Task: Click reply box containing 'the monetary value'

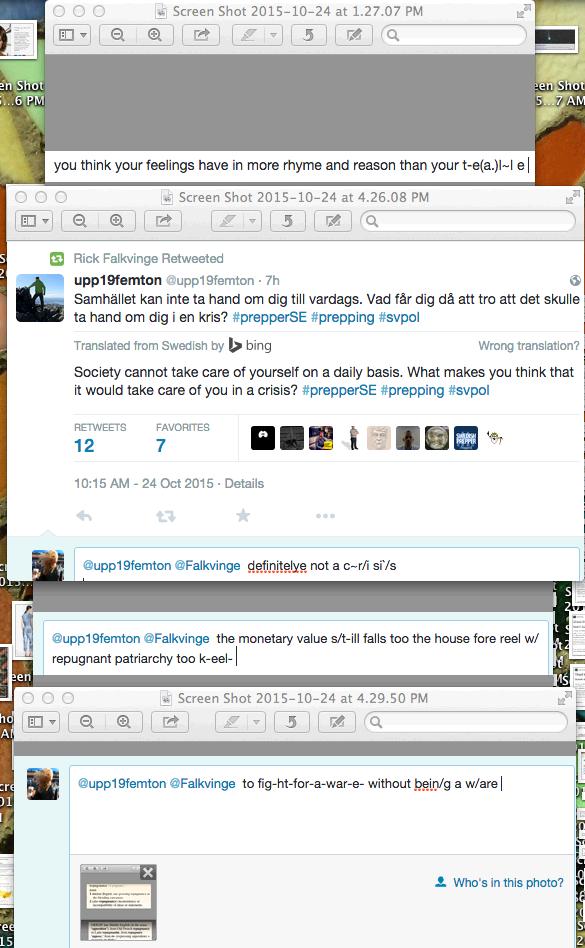Action: pyautogui.click(x=296, y=648)
